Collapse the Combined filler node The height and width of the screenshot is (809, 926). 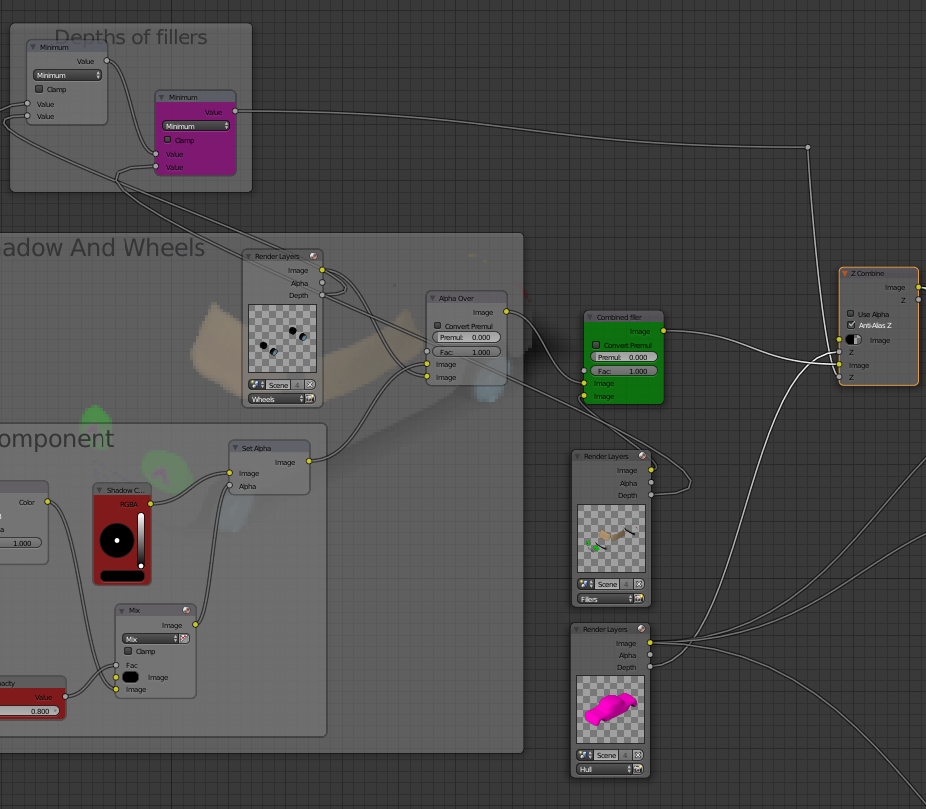pyautogui.click(x=591, y=317)
